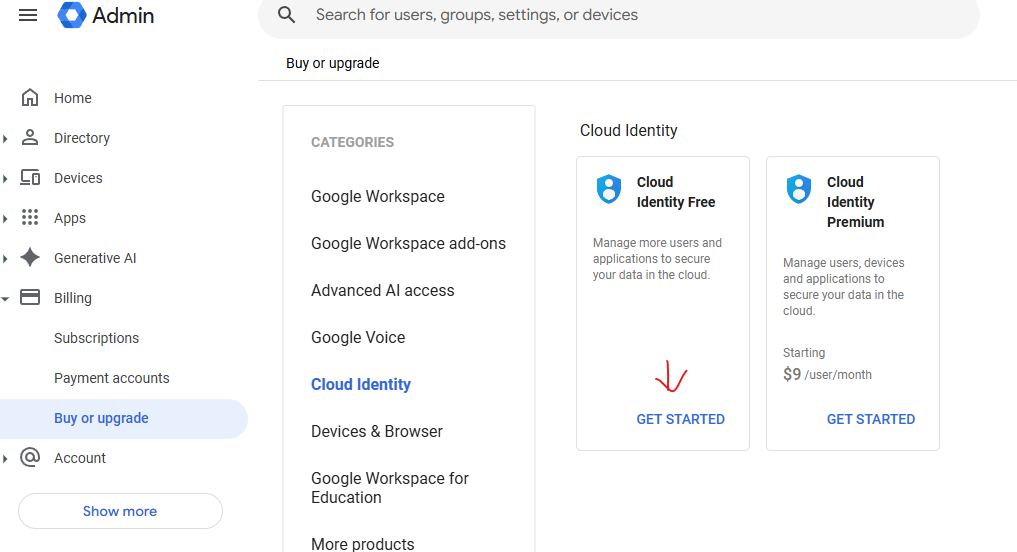Screen dimensions: 1017x552
Task: Click the Devices icon in sidebar
Action: 30,178
